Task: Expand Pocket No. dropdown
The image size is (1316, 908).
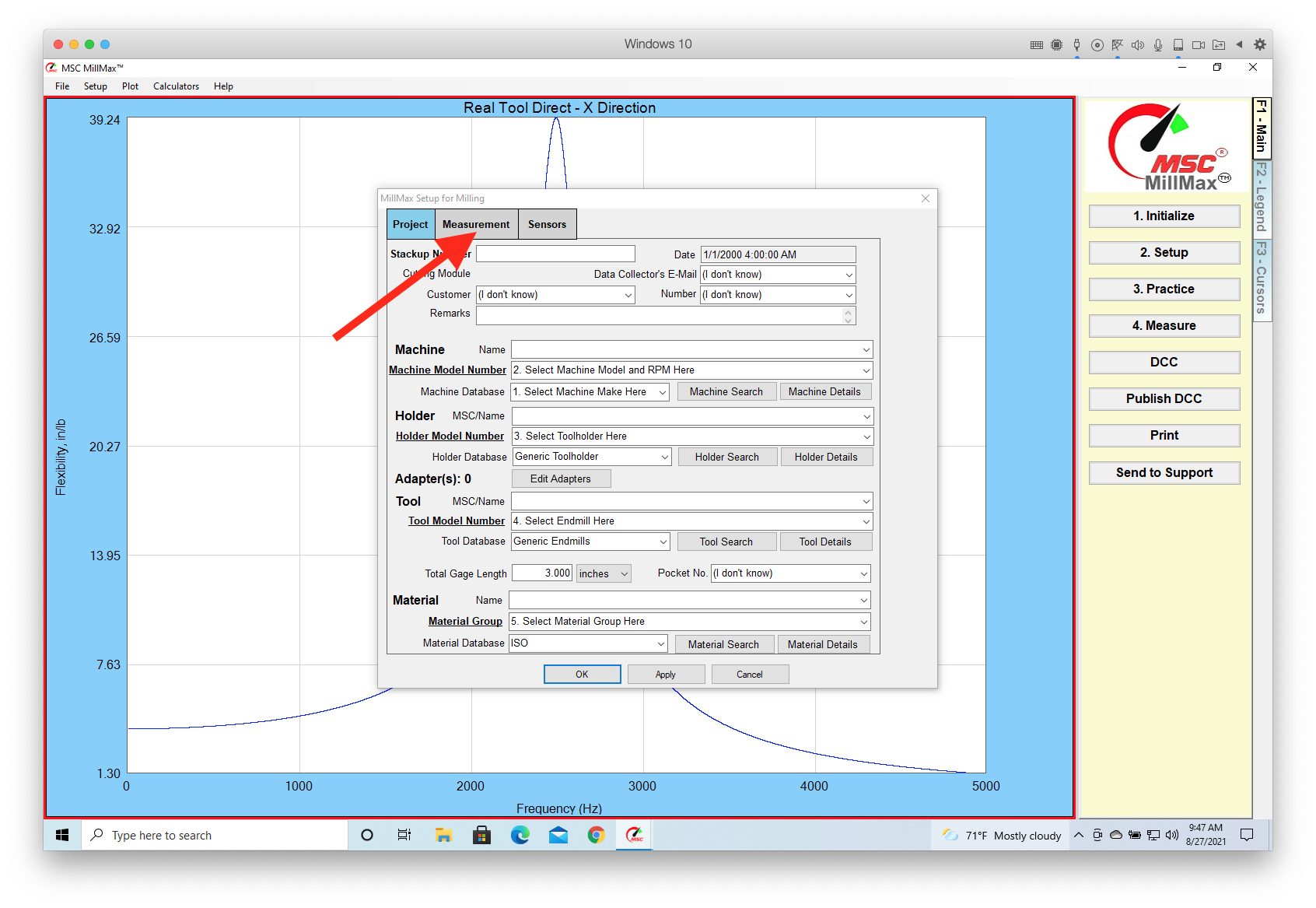Action: [863, 573]
